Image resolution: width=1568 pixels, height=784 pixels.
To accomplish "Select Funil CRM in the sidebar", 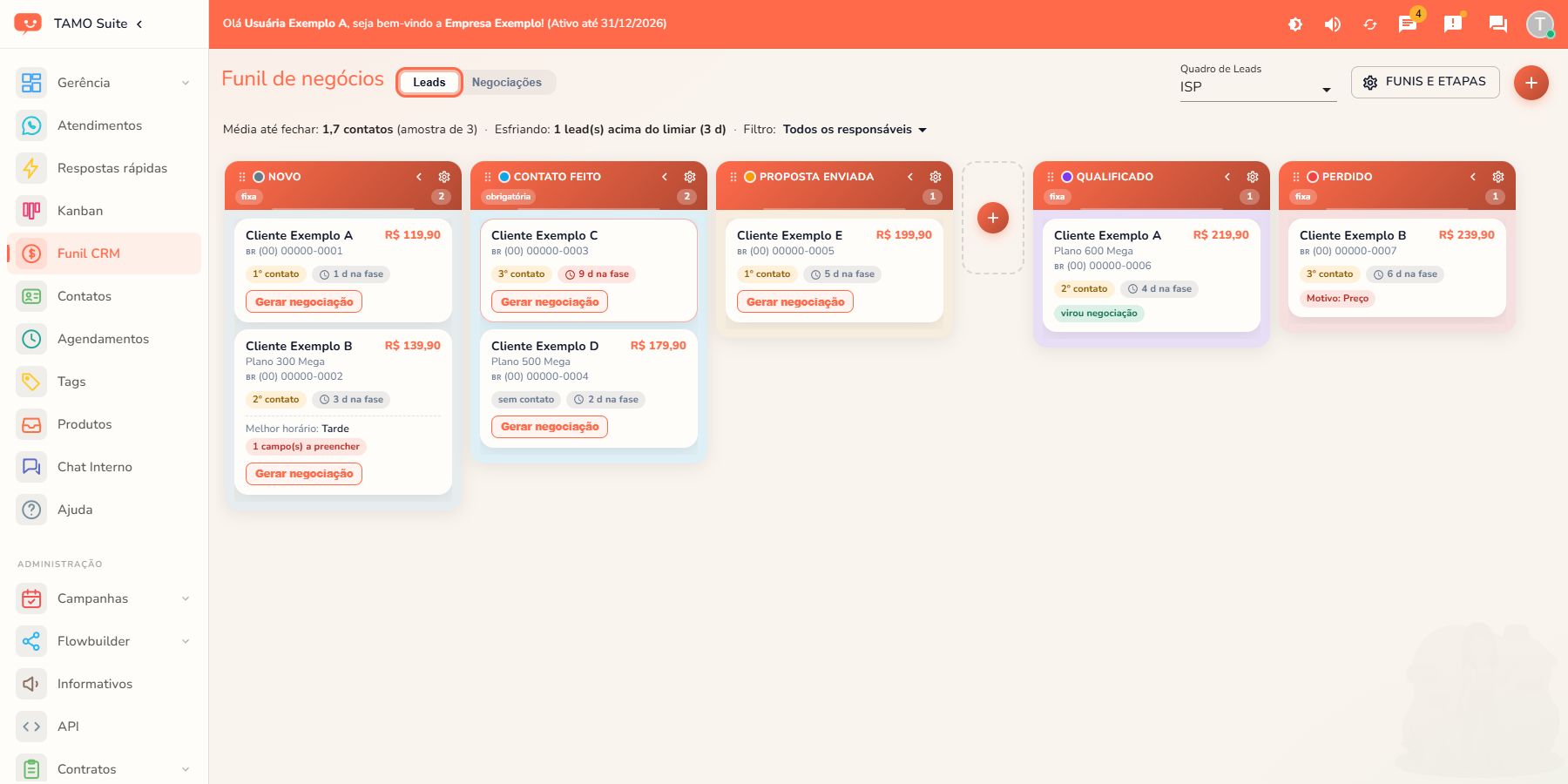I will coord(105,253).
